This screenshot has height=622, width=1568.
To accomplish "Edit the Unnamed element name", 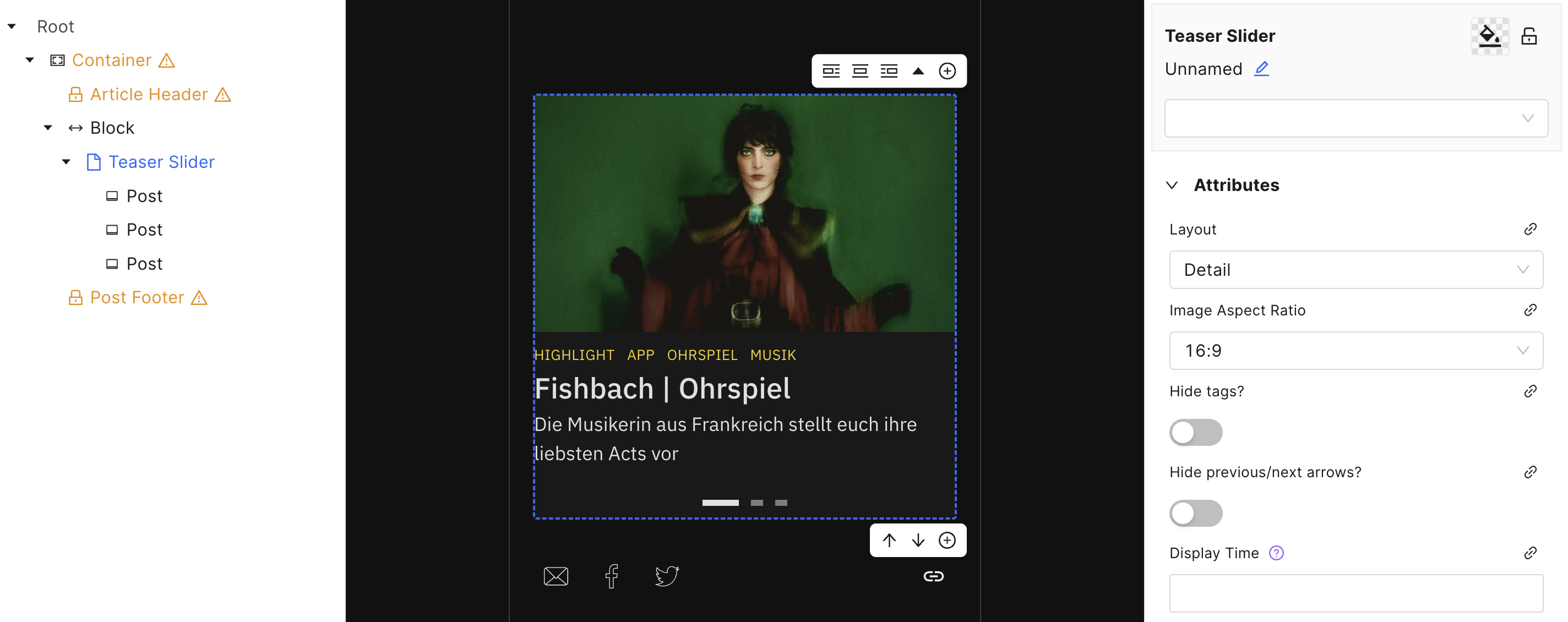I will (x=1261, y=69).
